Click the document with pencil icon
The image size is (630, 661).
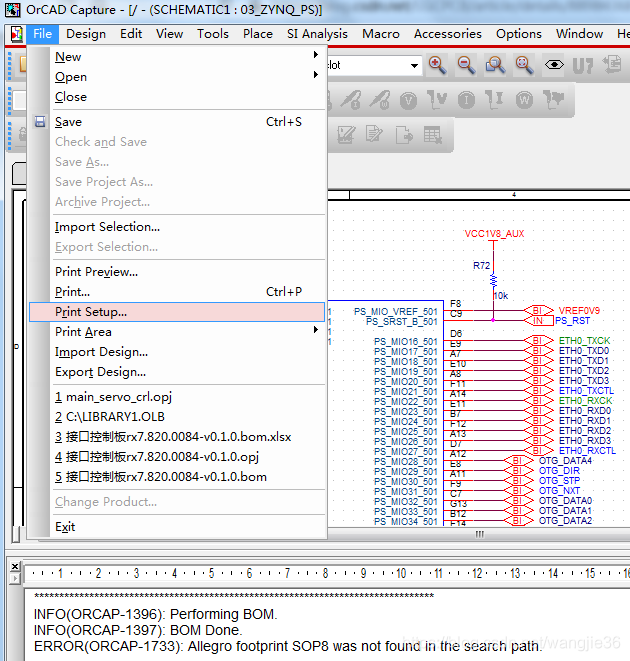point(374,134)
